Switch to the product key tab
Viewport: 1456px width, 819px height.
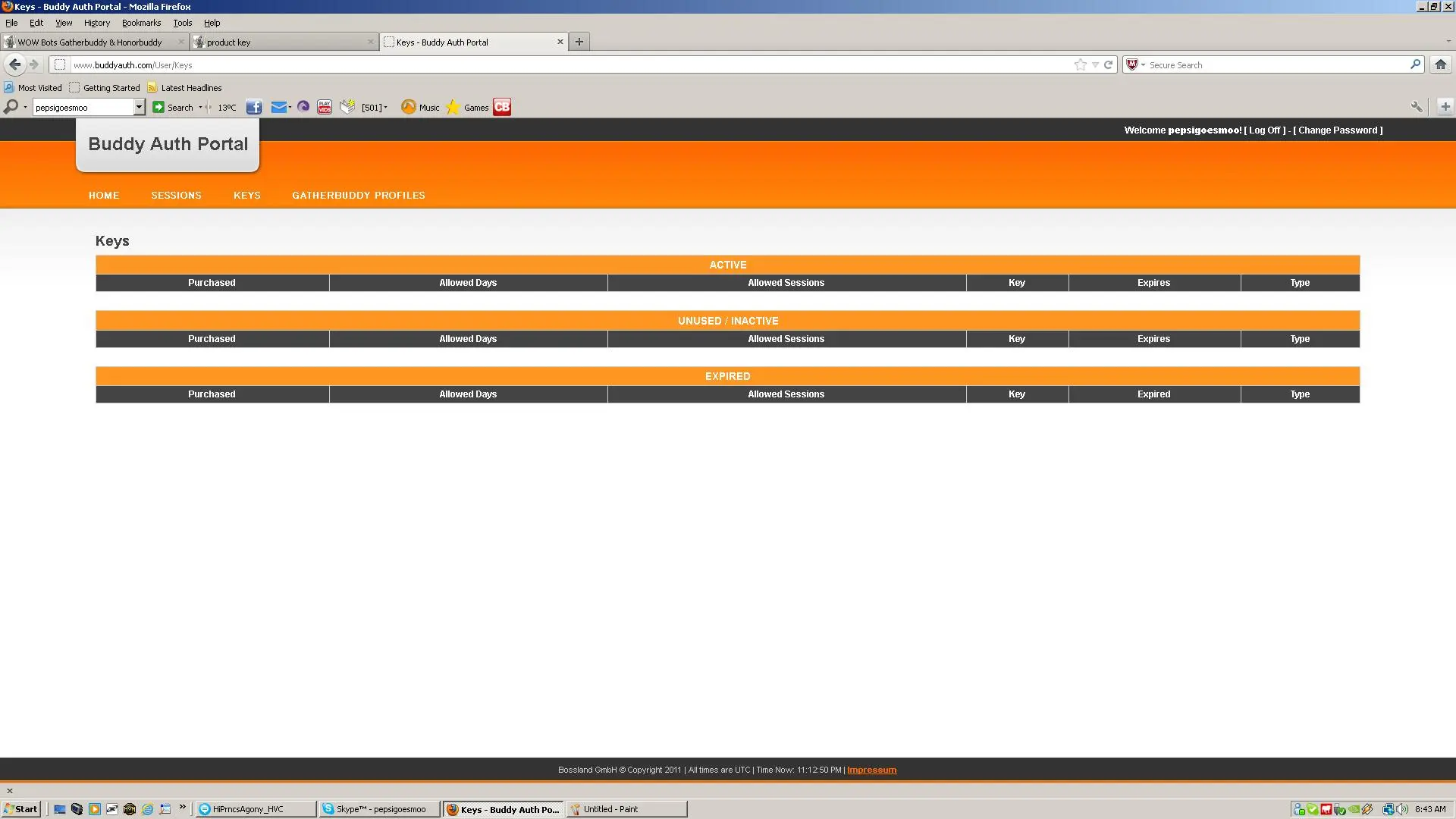(x=284, y=42)
